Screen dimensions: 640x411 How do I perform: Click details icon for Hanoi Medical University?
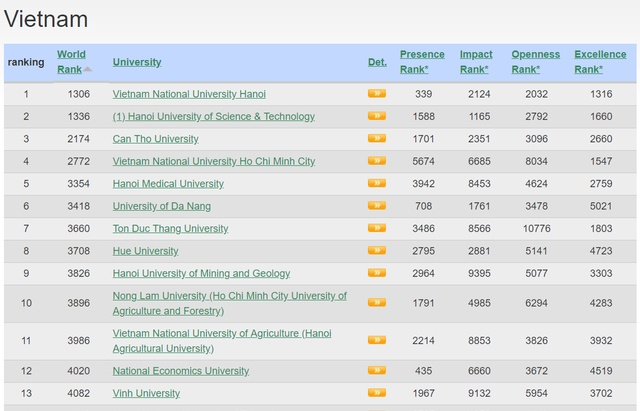[x=377, y=183]
